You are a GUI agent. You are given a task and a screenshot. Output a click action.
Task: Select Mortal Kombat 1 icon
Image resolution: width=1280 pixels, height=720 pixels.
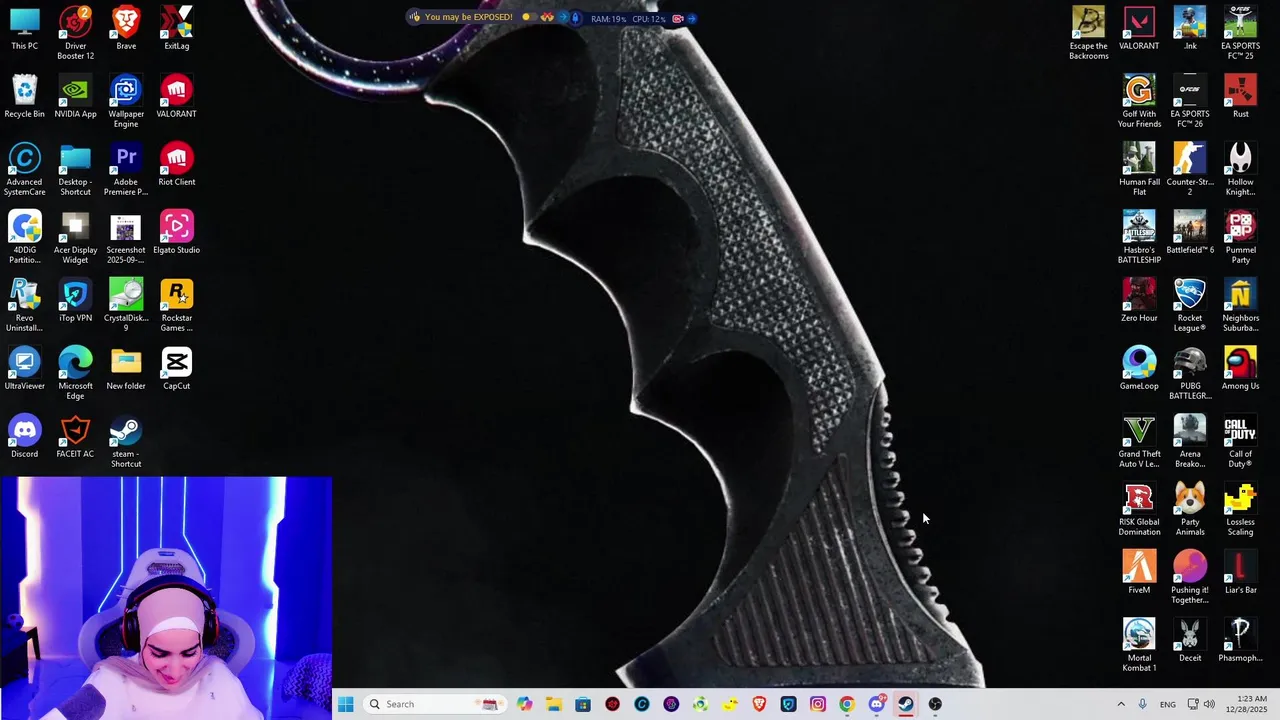coord(1139,645)
